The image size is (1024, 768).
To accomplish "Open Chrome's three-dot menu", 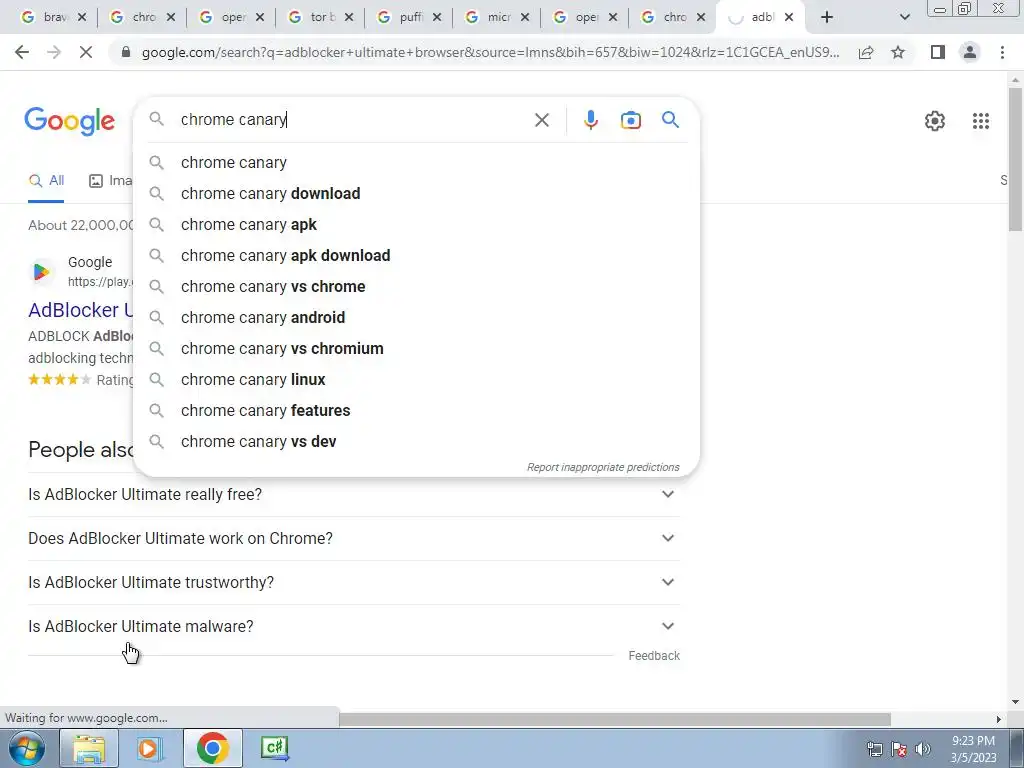I will click(x=1002, y=52).
